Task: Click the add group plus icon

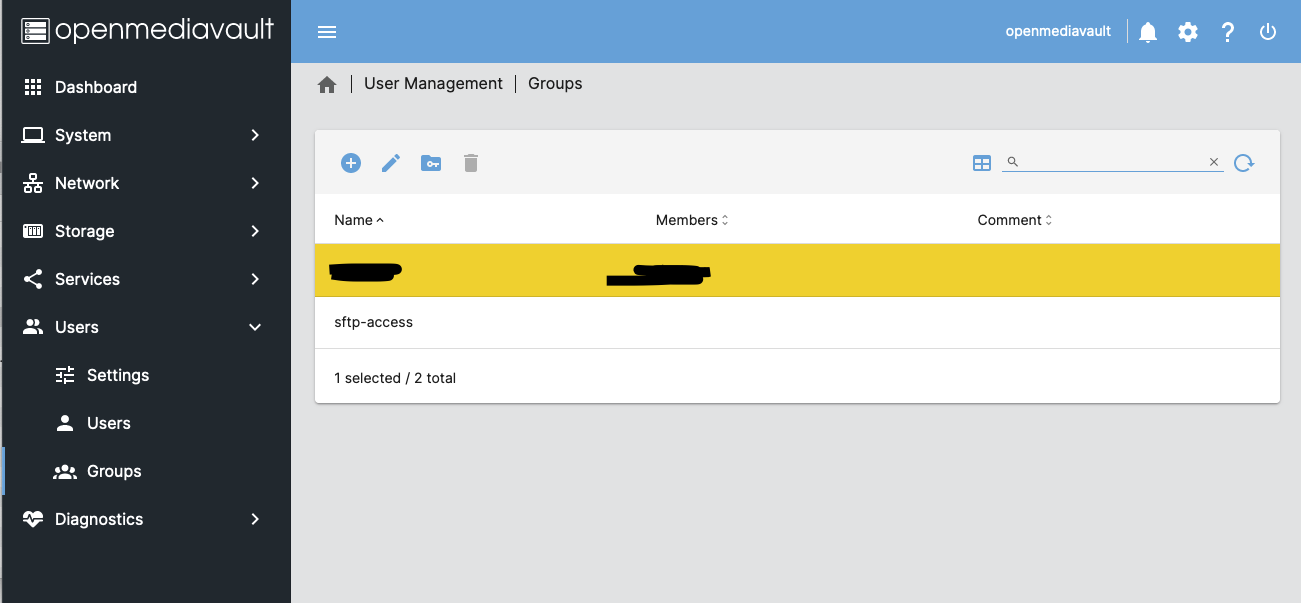Action: pos(350,163)
